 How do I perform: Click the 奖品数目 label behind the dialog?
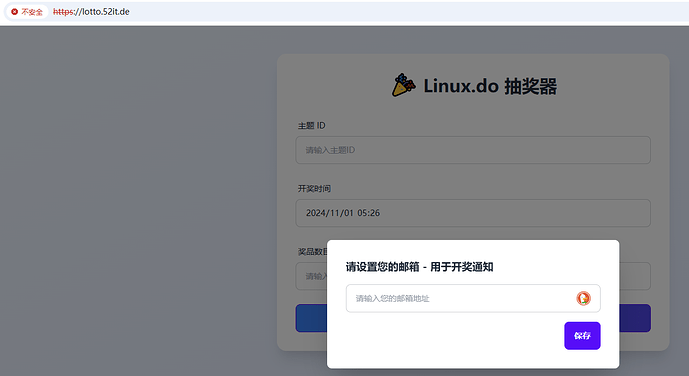[x=312, y=252]
